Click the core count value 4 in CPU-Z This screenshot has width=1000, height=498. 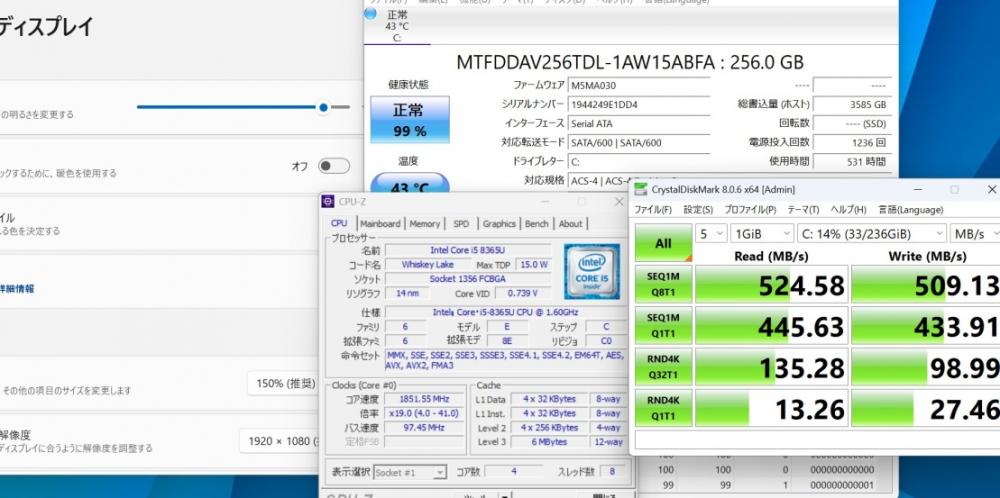(x=514, y=472)
